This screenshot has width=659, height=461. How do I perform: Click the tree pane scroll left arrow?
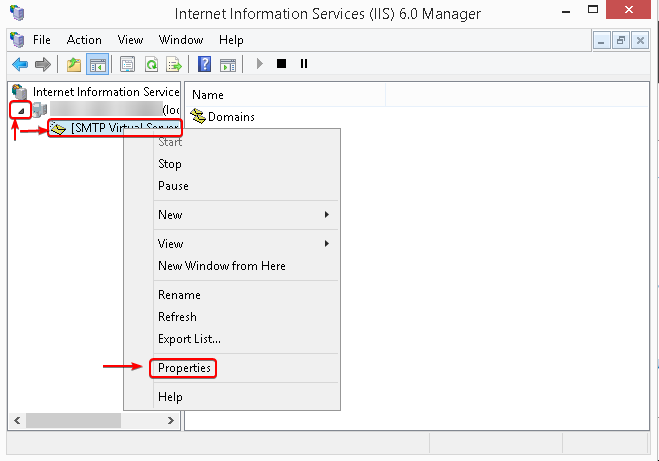[x=17, y=420]
